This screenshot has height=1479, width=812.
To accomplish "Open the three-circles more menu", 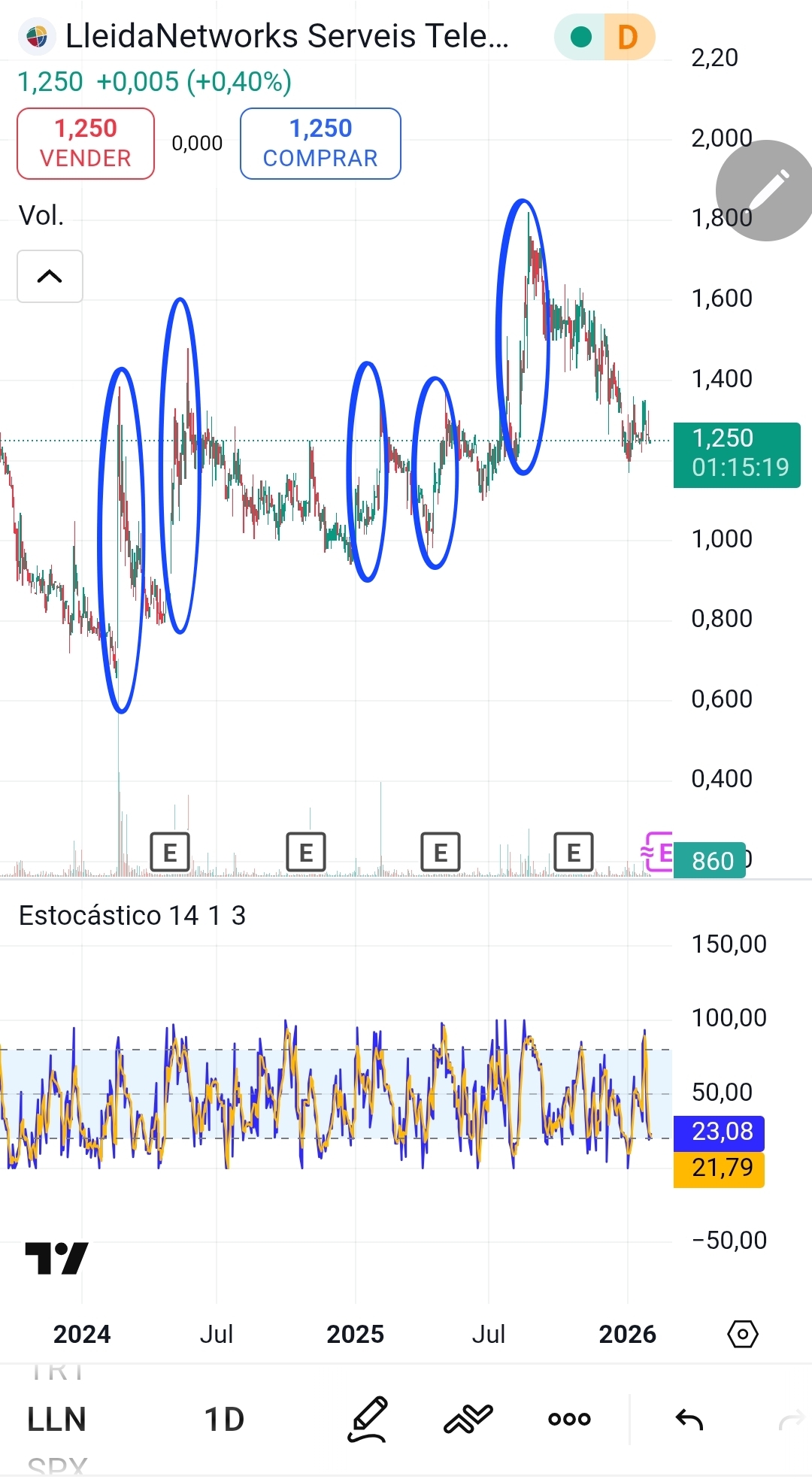I will [569, 1420].
